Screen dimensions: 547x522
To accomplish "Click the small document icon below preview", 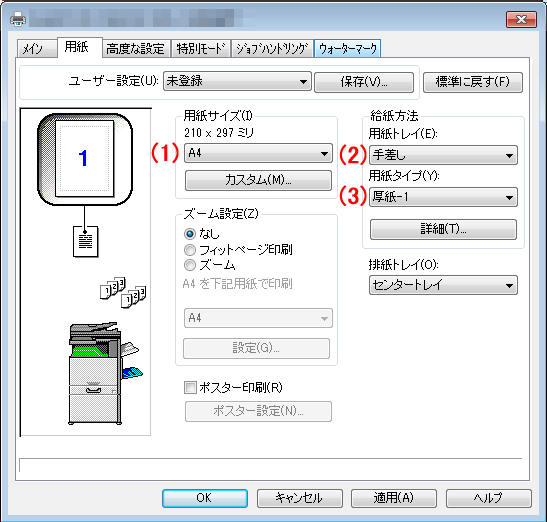I will (85, 241).
